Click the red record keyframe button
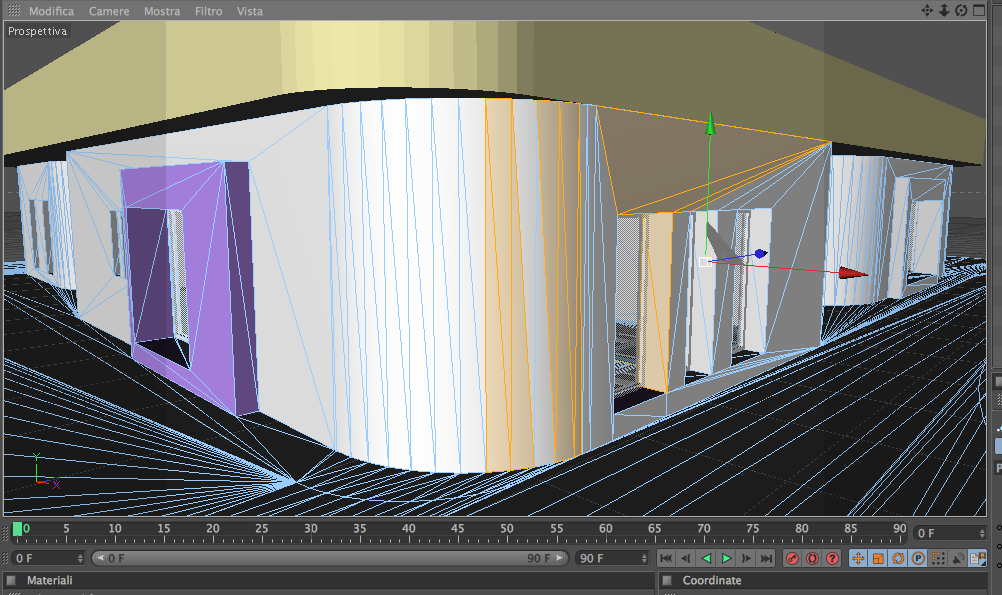This screenshot has height=595, width=1002. (x=792, y=558)
